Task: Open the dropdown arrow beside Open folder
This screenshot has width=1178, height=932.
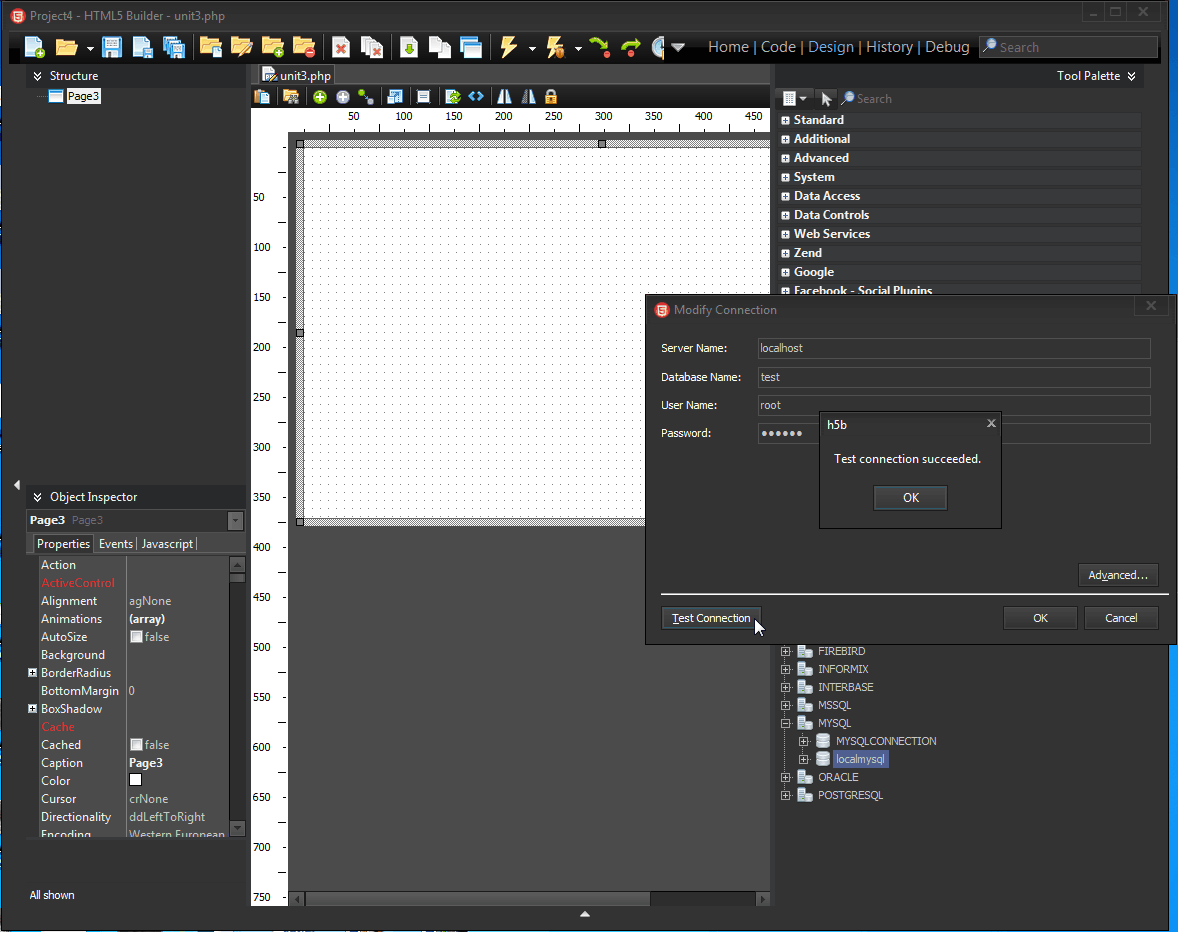Action: coord(89,48)
